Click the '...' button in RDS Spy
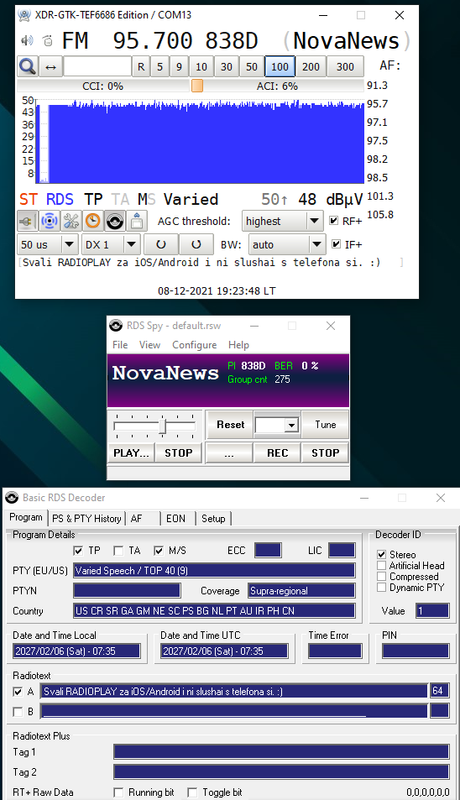Viewport: 460px width, 800px height. pos(229,453)
